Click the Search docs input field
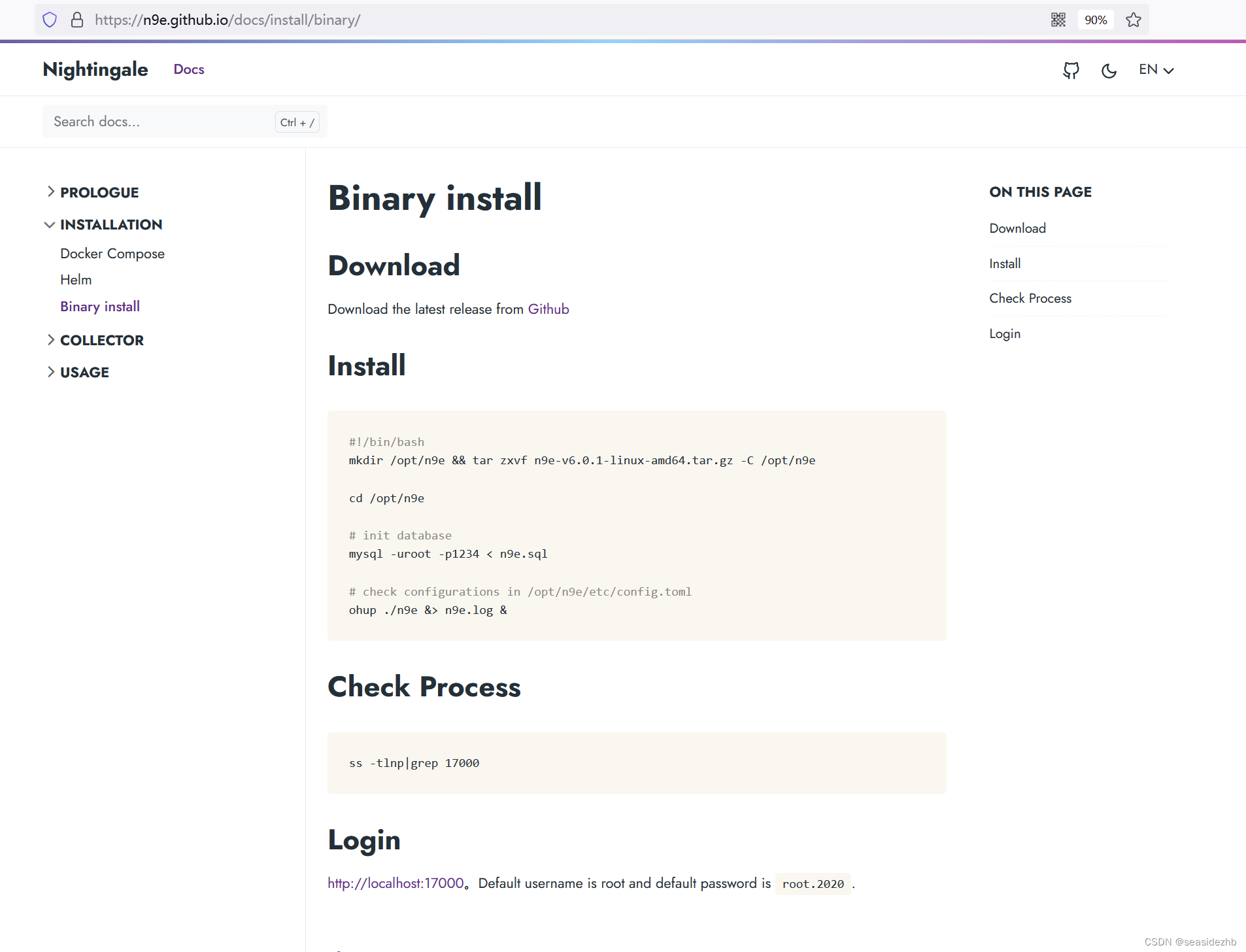 click(185, 122)
